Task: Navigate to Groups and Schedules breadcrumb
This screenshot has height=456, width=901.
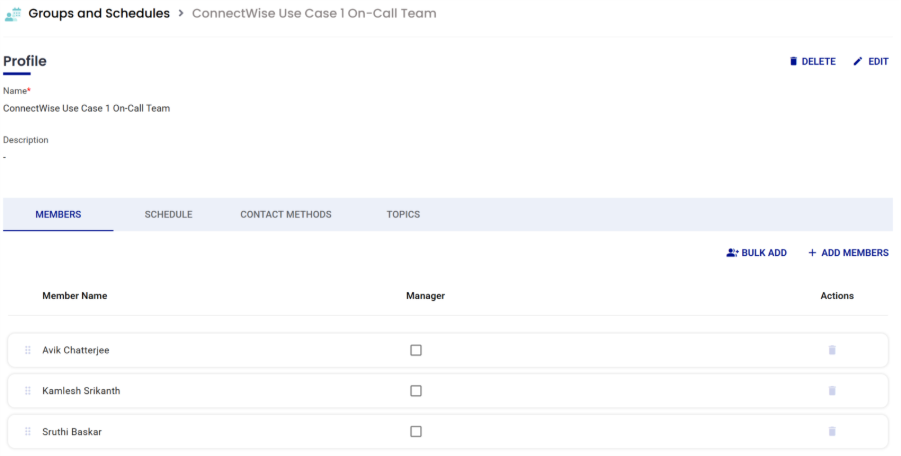Action: [99, 14]
